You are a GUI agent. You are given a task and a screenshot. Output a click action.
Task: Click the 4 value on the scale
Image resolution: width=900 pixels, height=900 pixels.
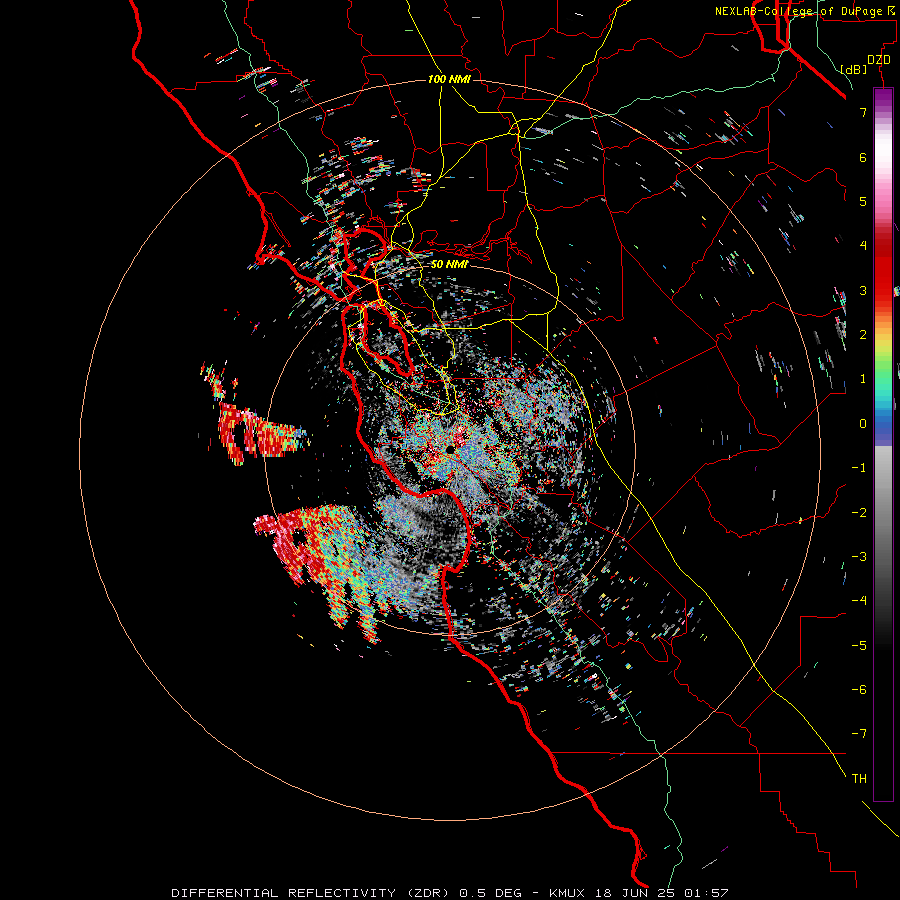[863, 246]
